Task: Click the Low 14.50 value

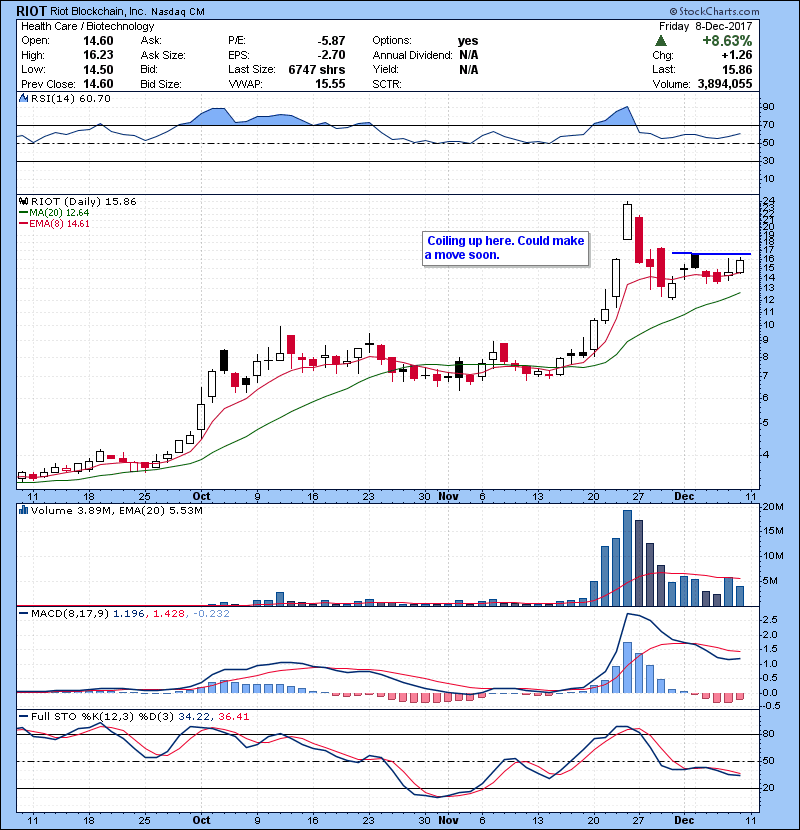Action: pos(98,69)
